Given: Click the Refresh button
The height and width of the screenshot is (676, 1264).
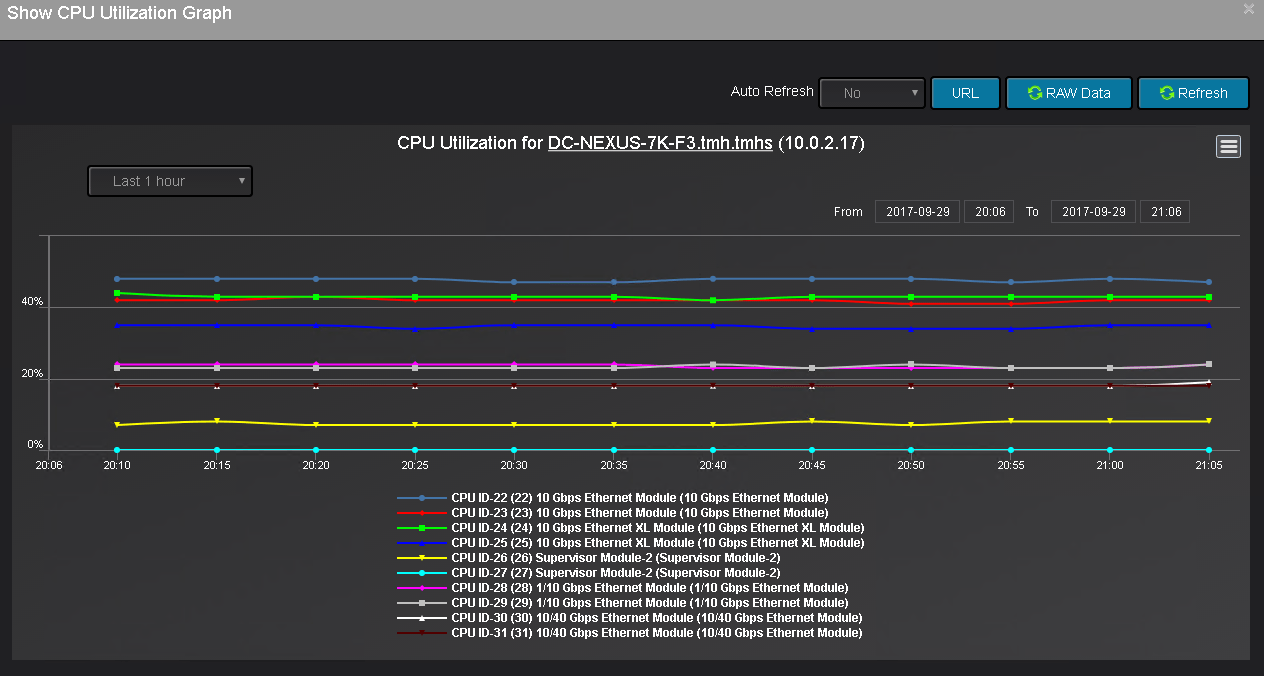Looking at the screenshot, I should (x=1193, y=92).
